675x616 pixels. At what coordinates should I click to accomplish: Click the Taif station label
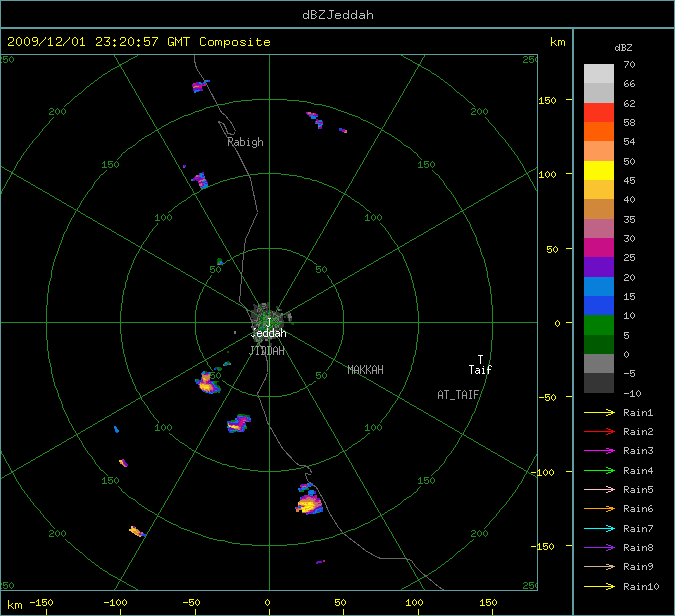pos(480,369)
